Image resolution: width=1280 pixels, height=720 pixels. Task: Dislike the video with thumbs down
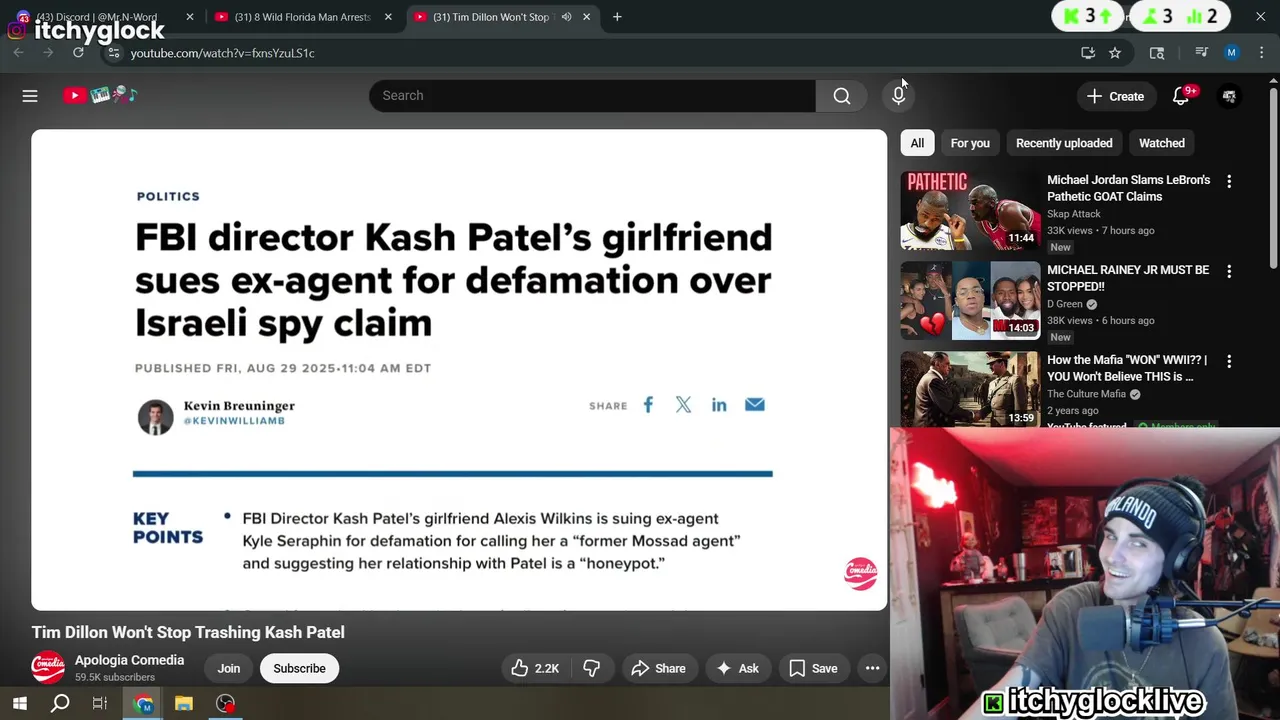coord(592,668)
